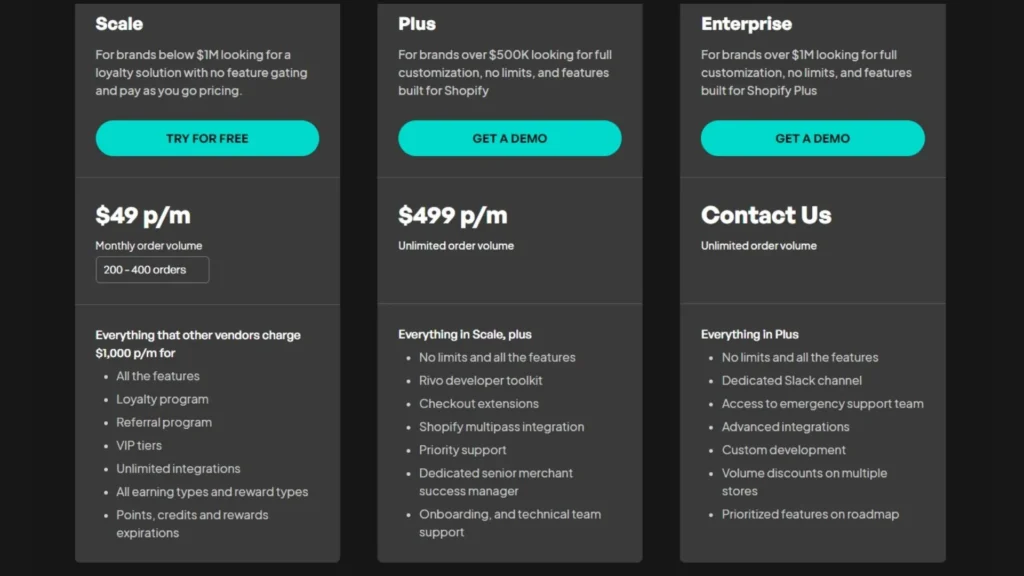Screen dimensions: 1024x576
Task: Click the "Referral program" feature item
Action: (164, 422)
